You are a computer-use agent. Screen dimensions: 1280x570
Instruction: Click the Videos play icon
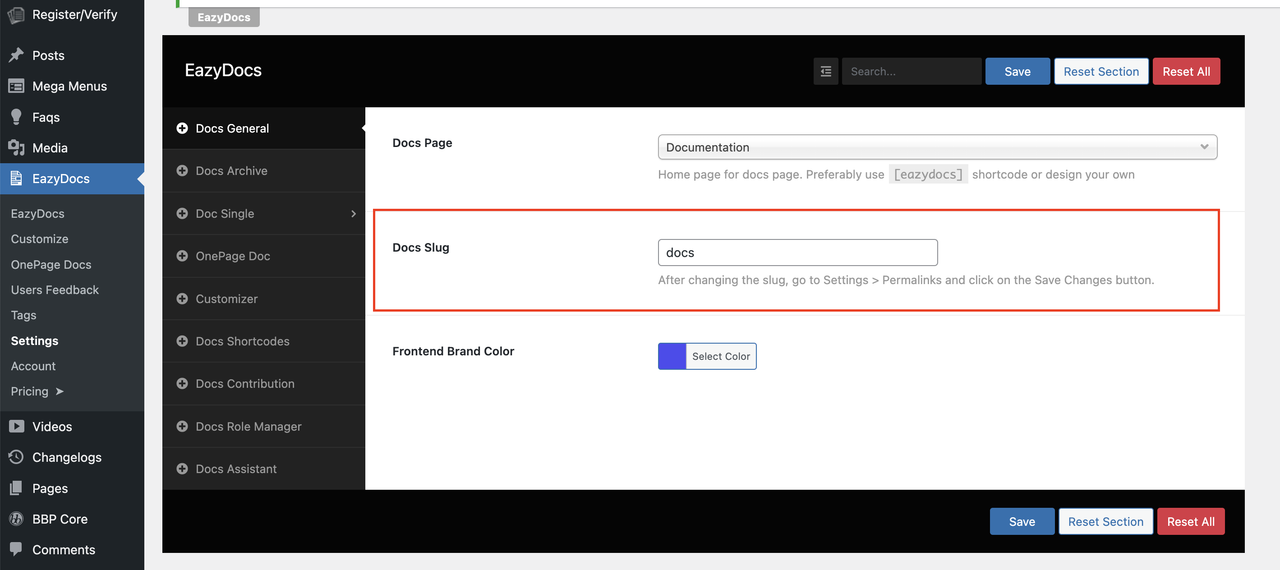(16, 426)
